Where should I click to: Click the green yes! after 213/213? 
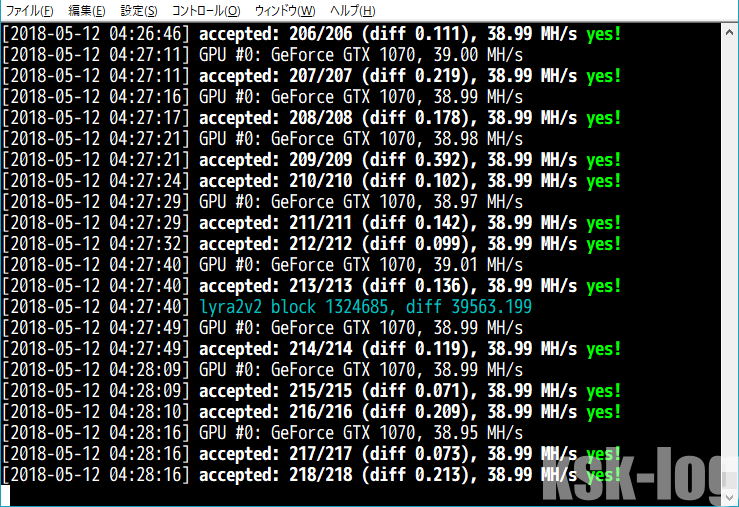tap(604, 286)
